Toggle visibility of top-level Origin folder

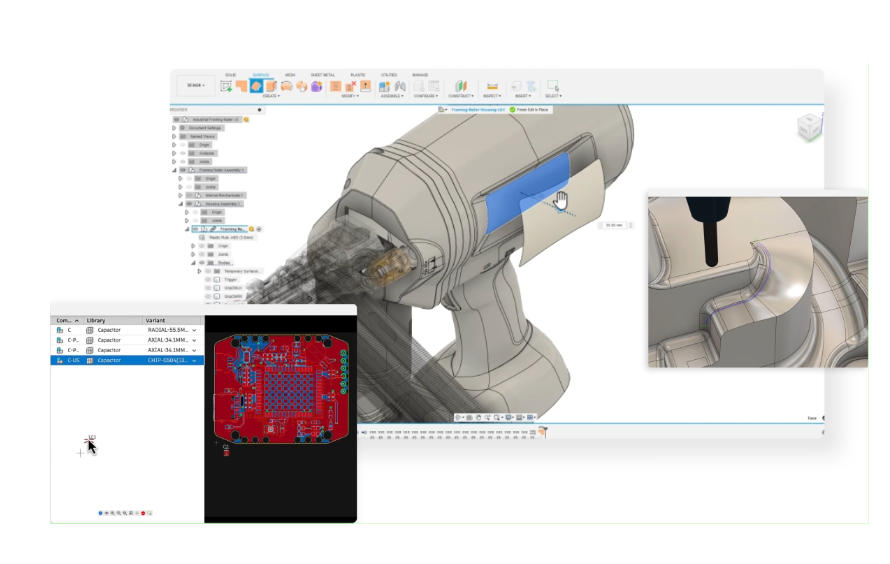pyautogui.click(x=183, y=144)
